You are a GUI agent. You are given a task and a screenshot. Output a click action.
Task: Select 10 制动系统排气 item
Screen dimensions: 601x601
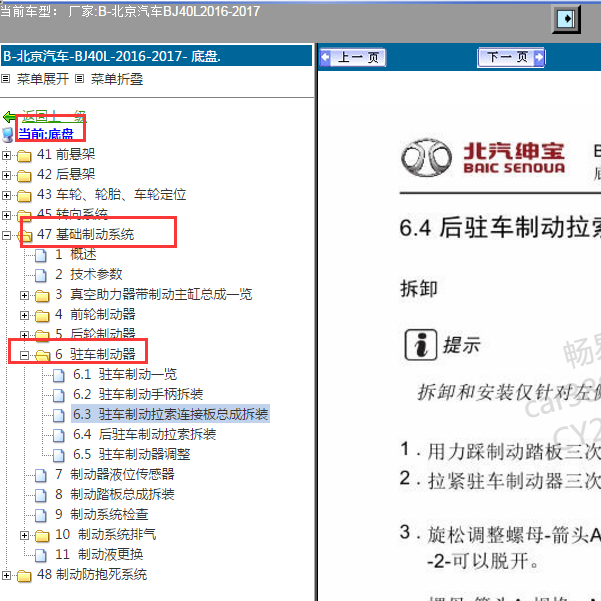106,534
